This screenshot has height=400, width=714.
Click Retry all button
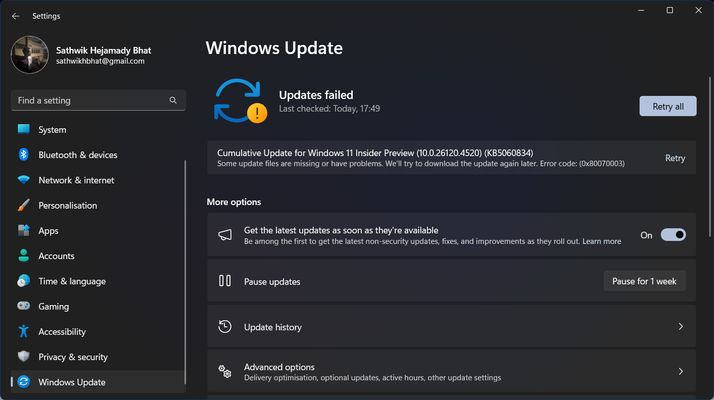(668, 106)
